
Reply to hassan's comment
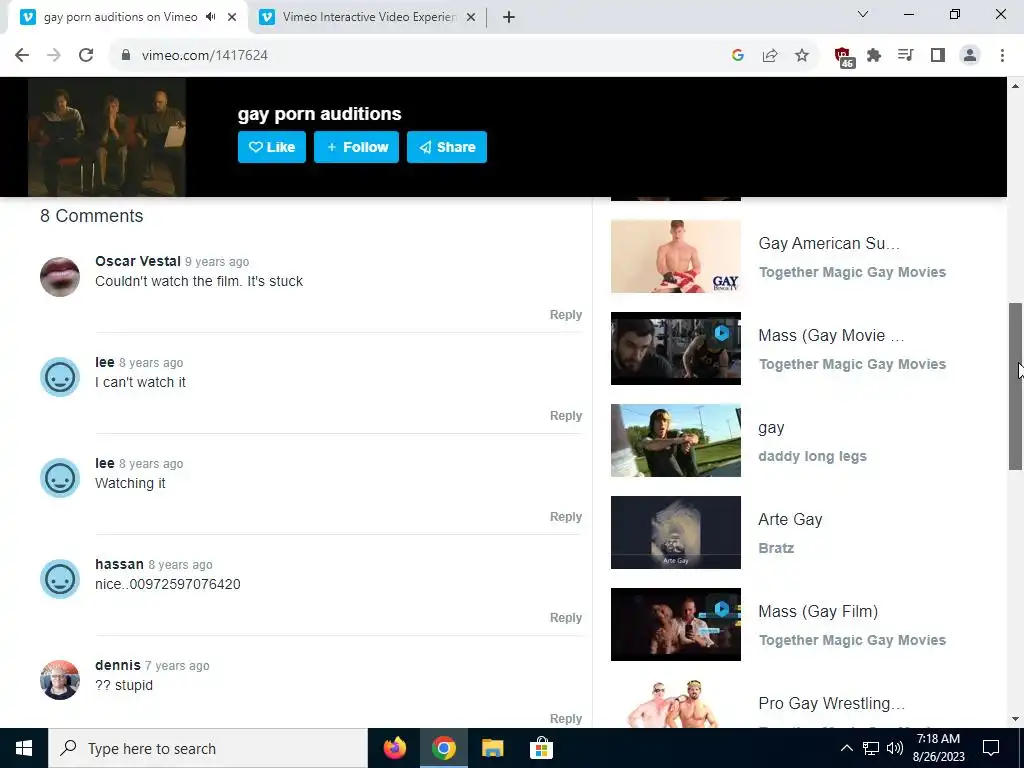pyautogui.click(x=566, y=618)
